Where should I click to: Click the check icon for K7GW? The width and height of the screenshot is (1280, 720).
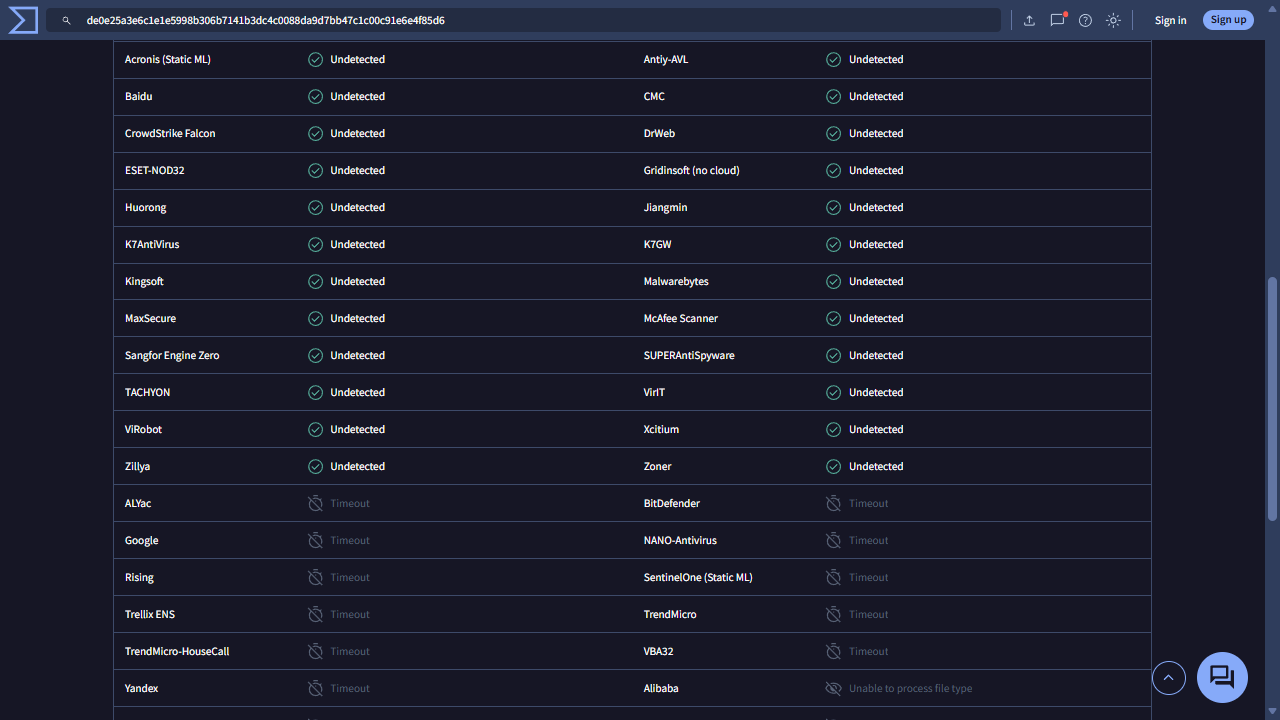click(833, 245)
